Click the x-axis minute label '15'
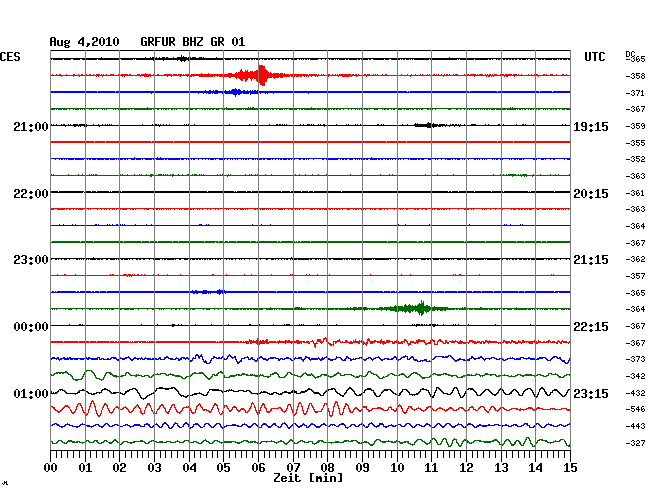The height and width of the screenshot is (494, 650). click(x=570, y=468)
